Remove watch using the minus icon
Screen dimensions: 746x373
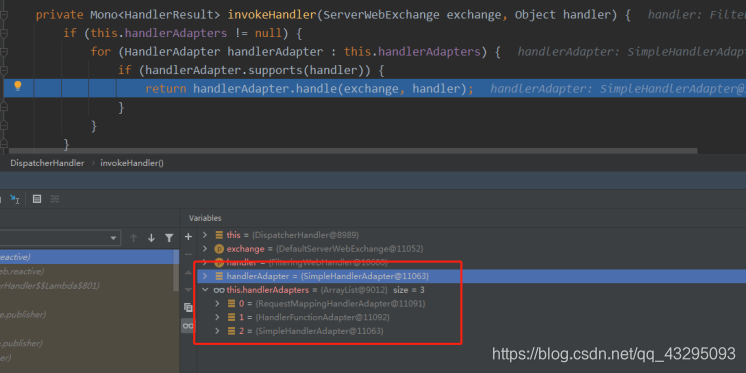point(188,255)
